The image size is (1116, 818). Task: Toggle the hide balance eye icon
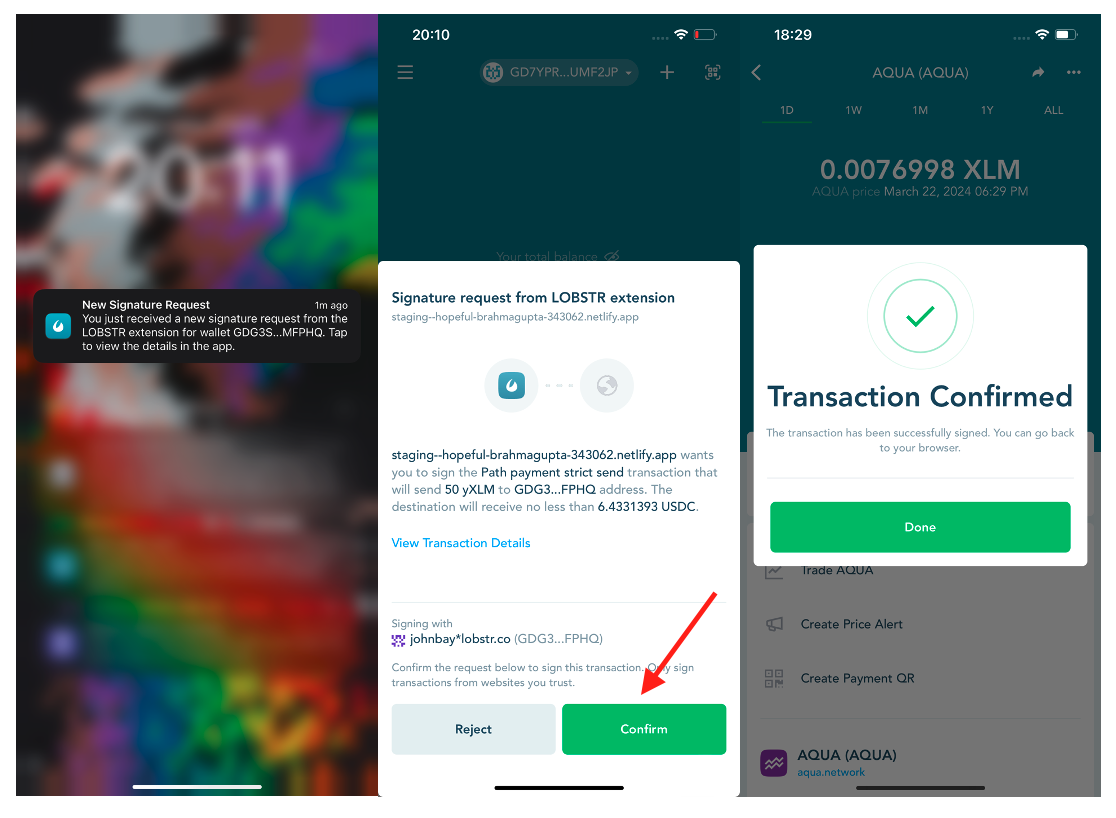tap(612, 256)
